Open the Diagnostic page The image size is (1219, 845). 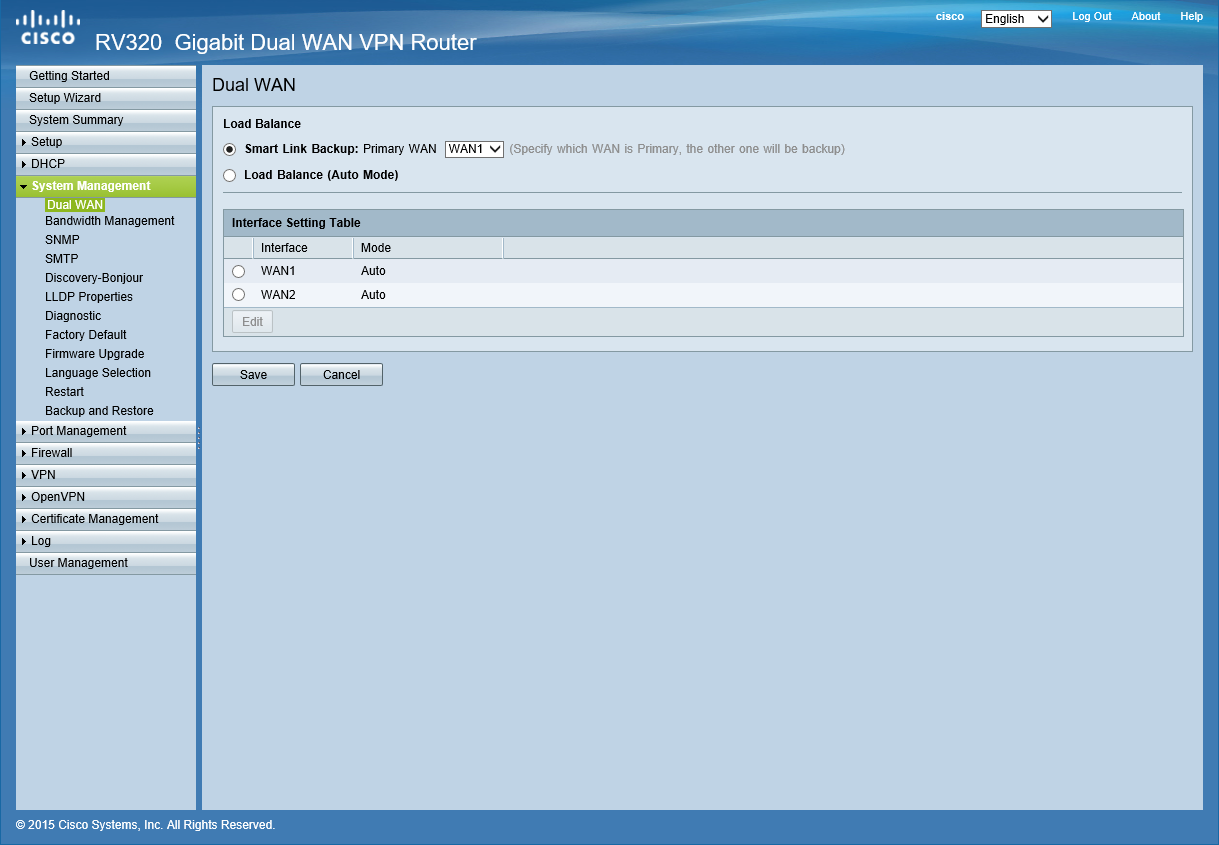73,316
